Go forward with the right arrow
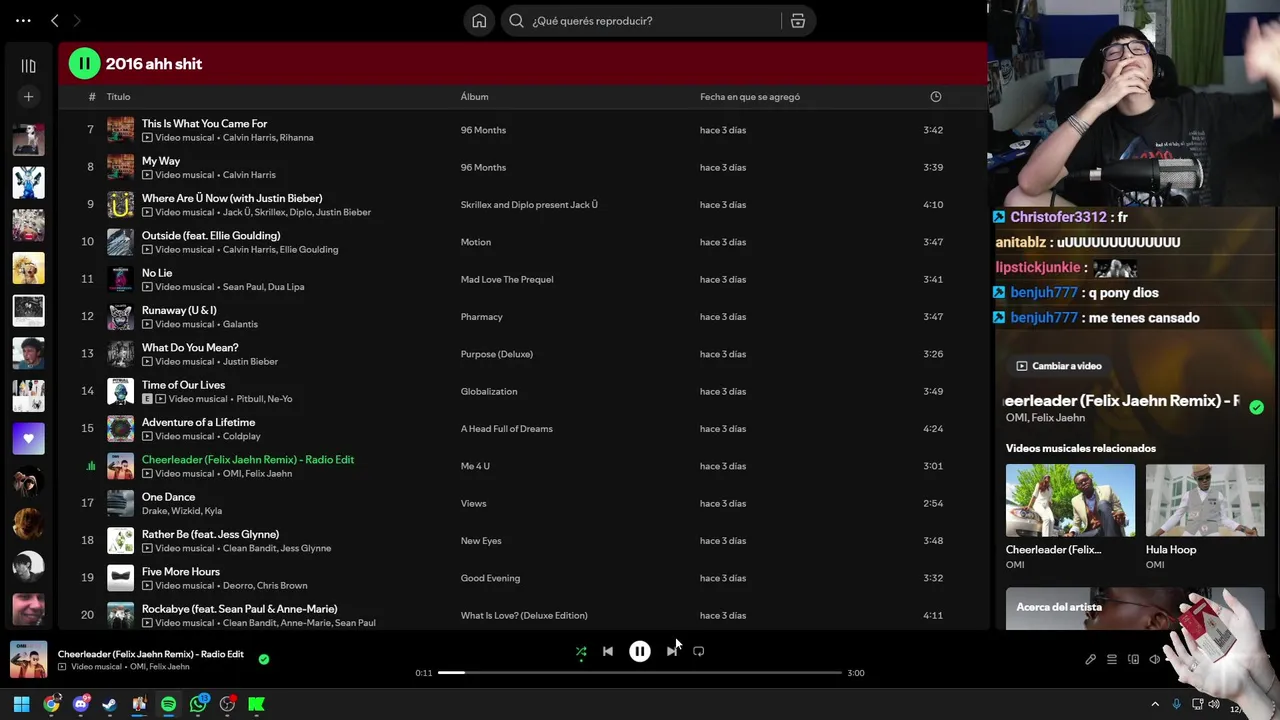 tap(77, 20)
